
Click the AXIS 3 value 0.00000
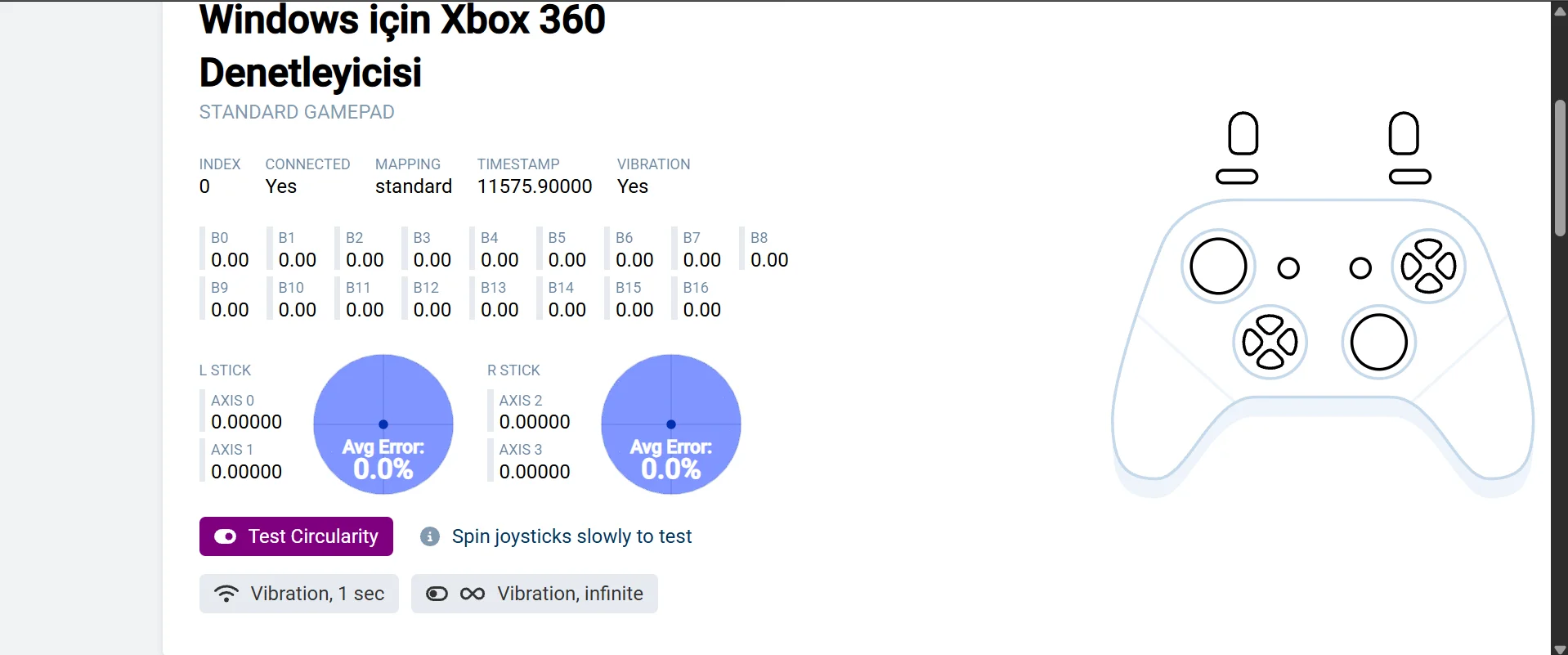point(535,472)
